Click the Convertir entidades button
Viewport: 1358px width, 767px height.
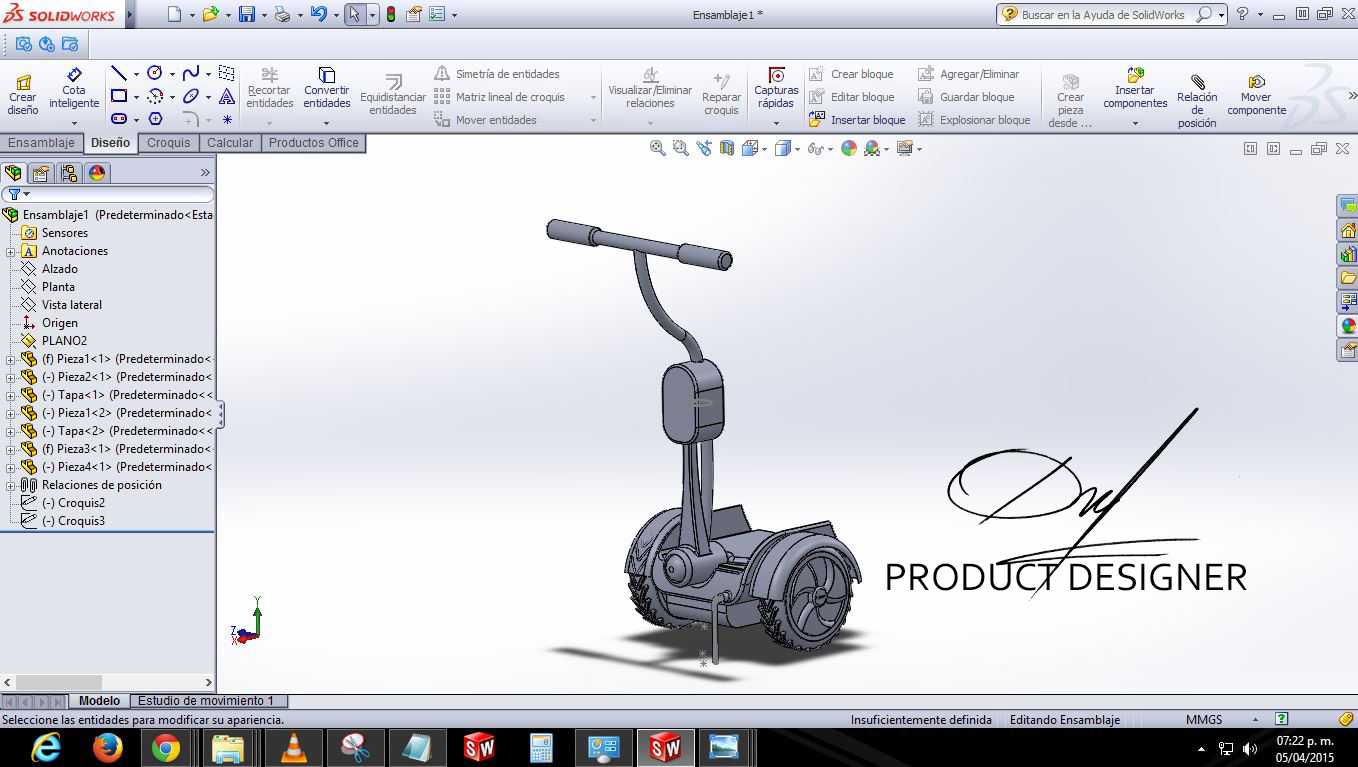point(327,89)
